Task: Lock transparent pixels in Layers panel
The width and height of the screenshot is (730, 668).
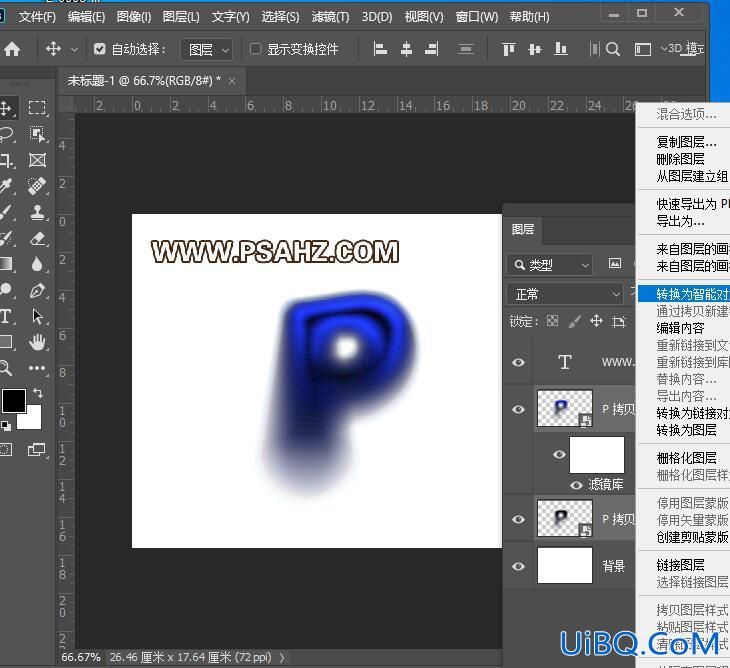Action: pos(553,321)
